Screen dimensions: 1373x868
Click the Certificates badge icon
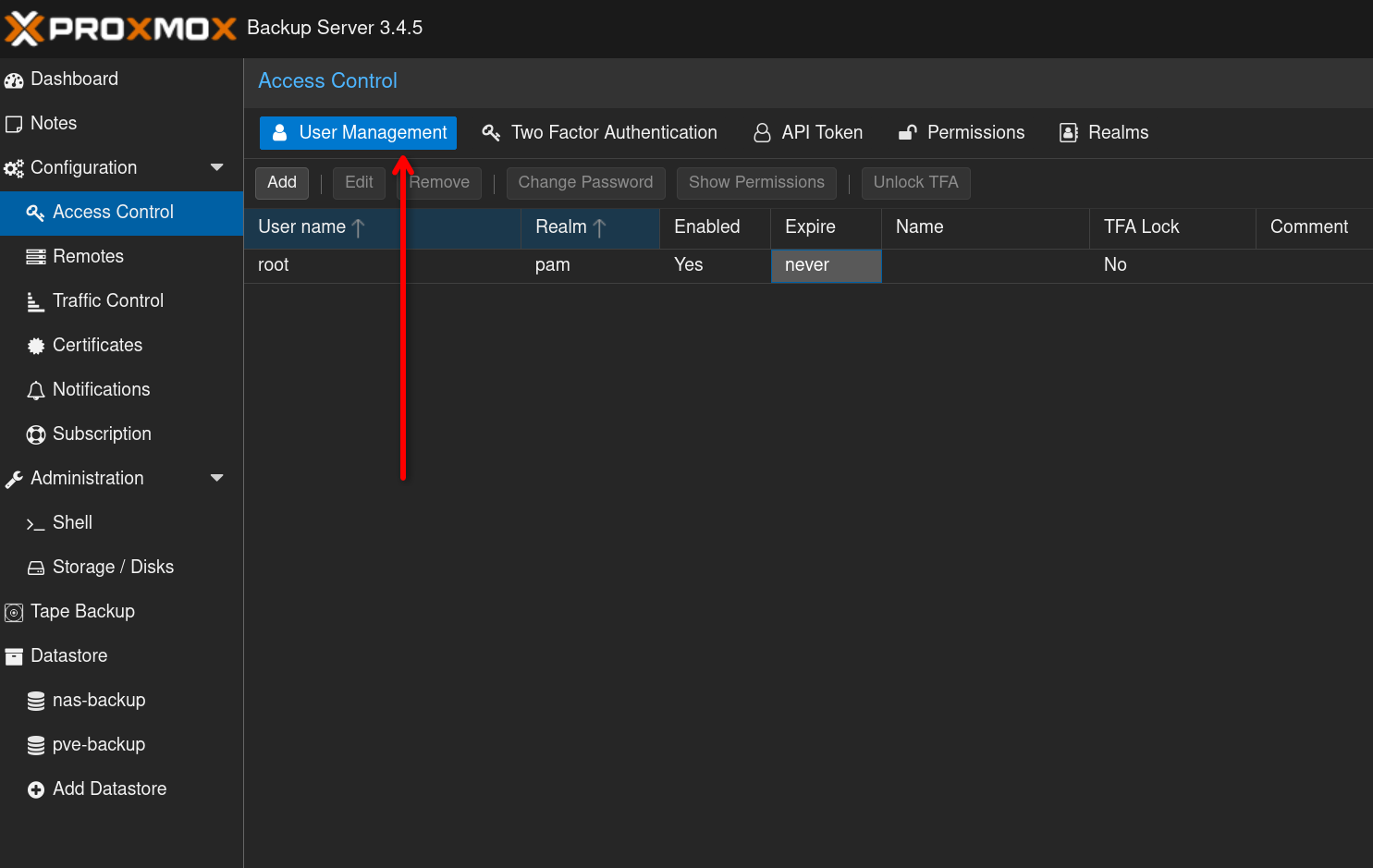(x=36, y=346)
